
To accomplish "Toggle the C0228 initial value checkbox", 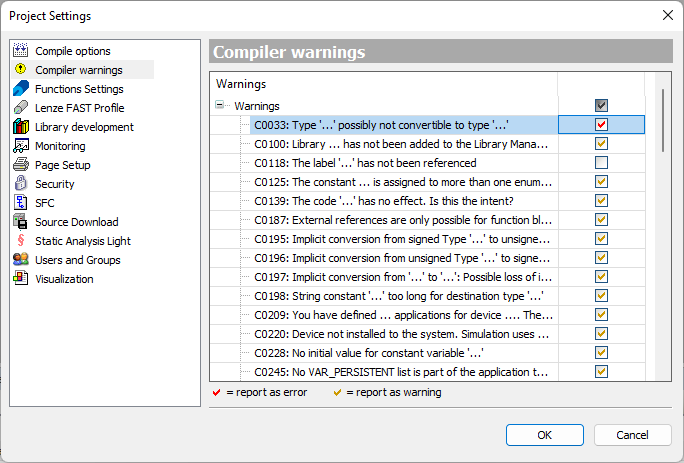I will pos(601,352).
